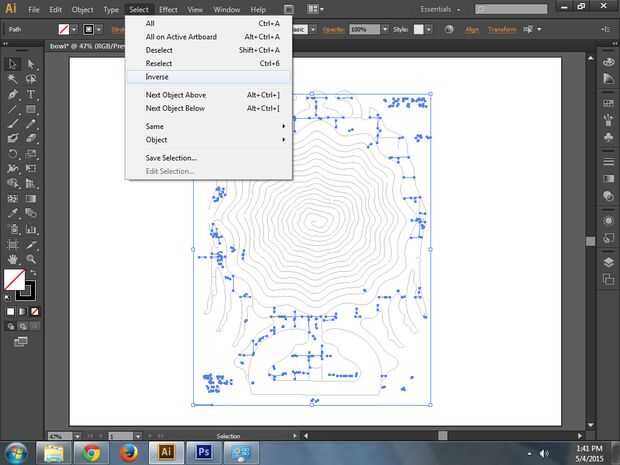Select the Type tool
Image resolution: width=620 pixels, height=465 pixels.
pyautogui.click(x=31, y=94)
